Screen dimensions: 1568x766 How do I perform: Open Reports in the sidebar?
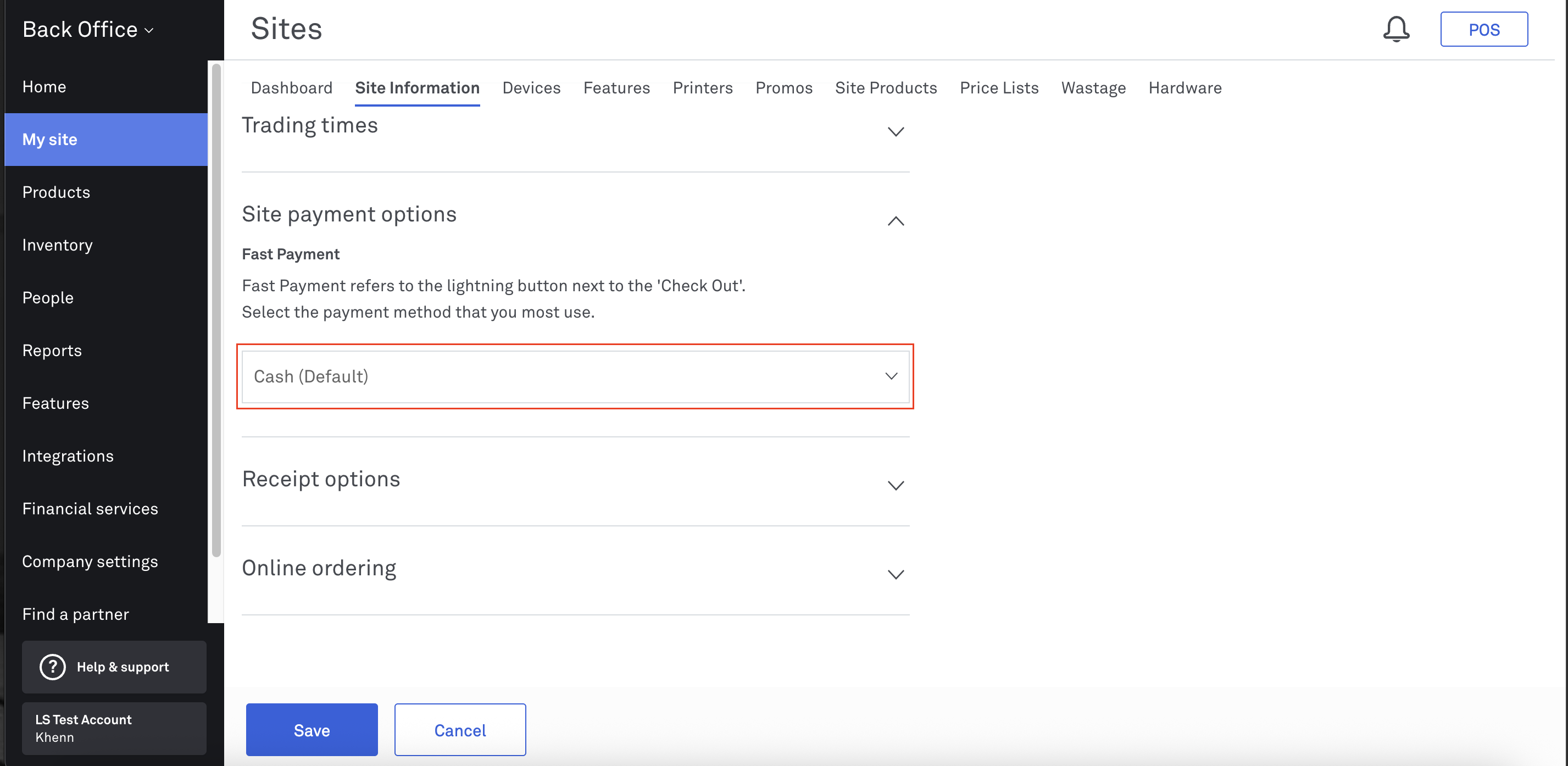pos(106,350)
